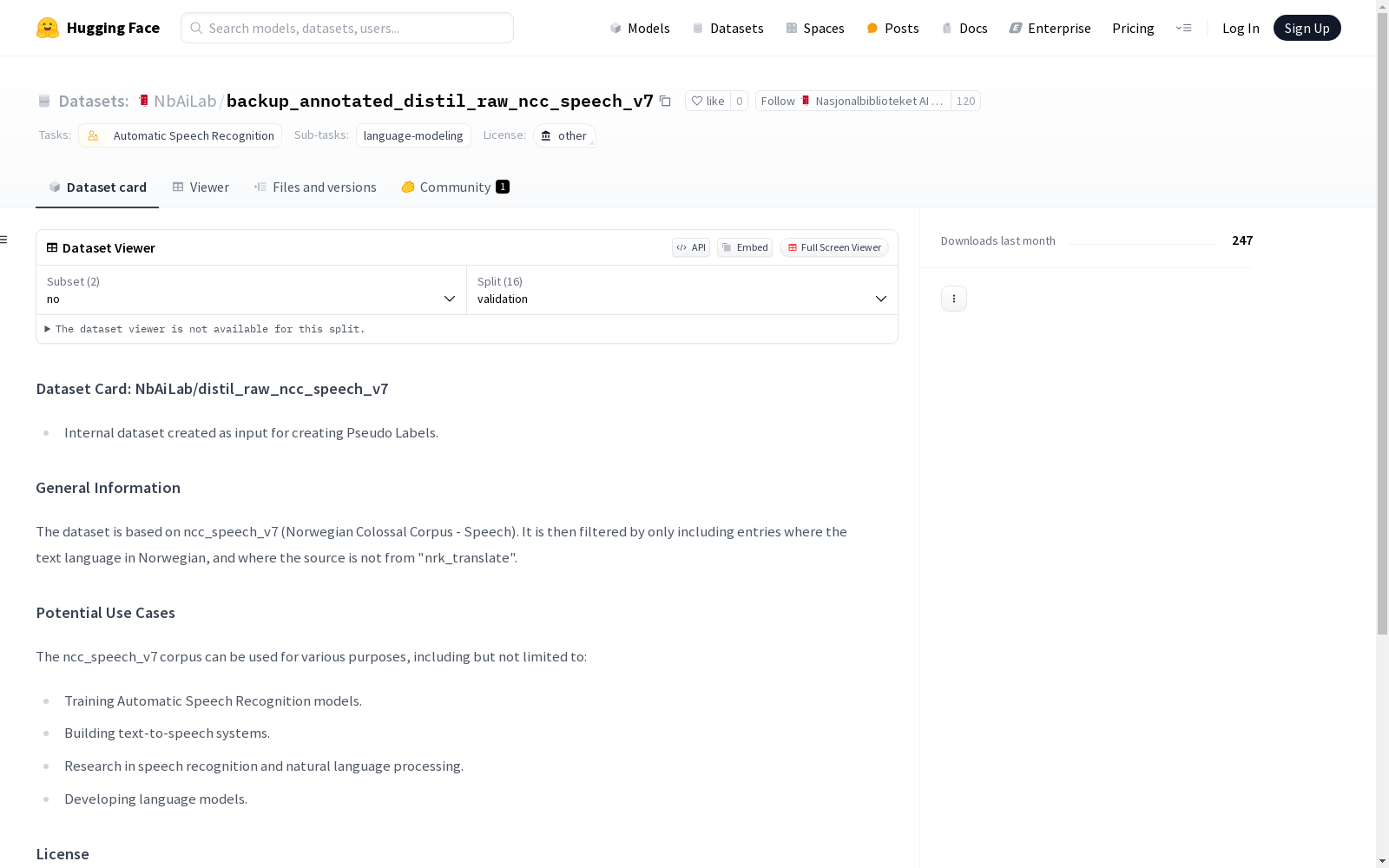The image size is (1389, 868).
Task: Click the heart like icon
Action: pos(696,101)
